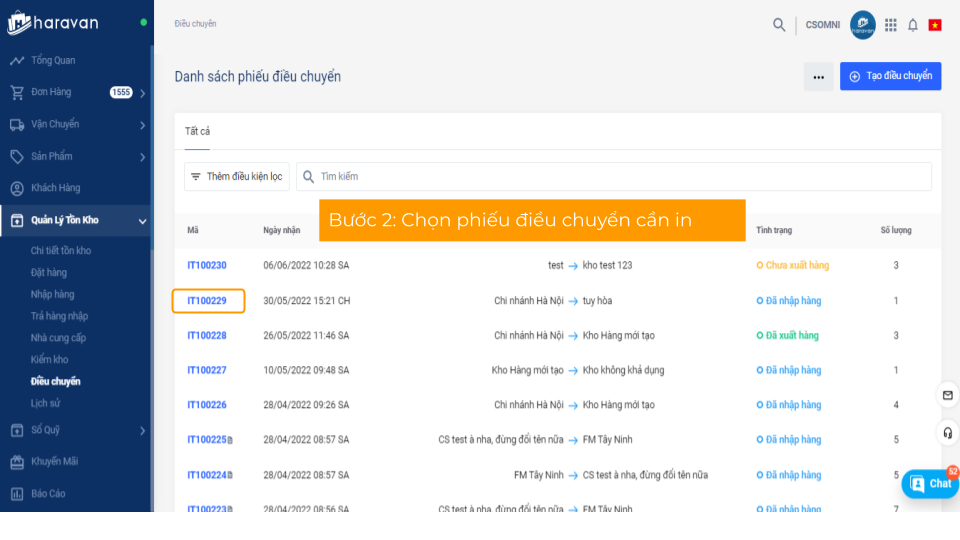
Task: Click the CSOMNI account name
Action: (822, 25)
